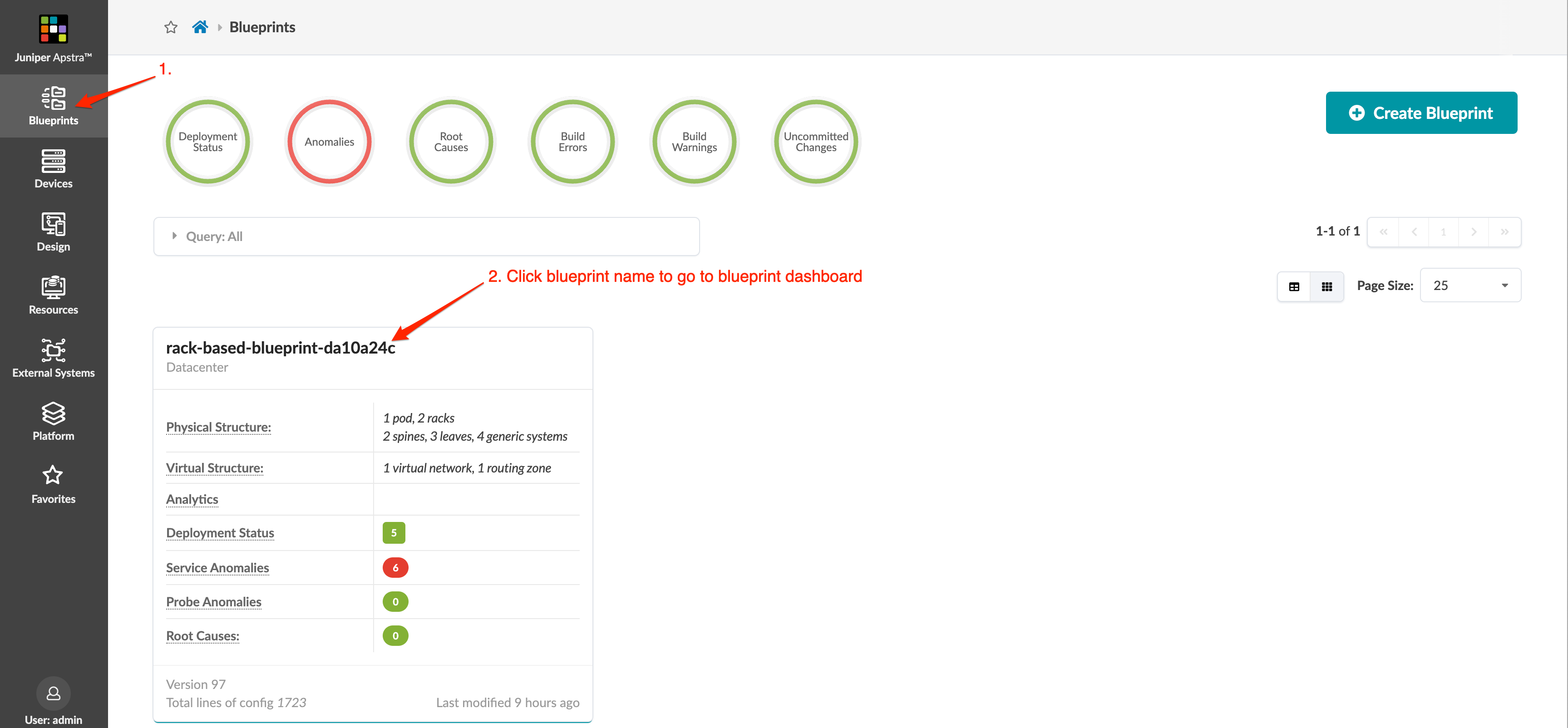Open the admin user profile icon
1568x728 pixels.
click(54, 693)
